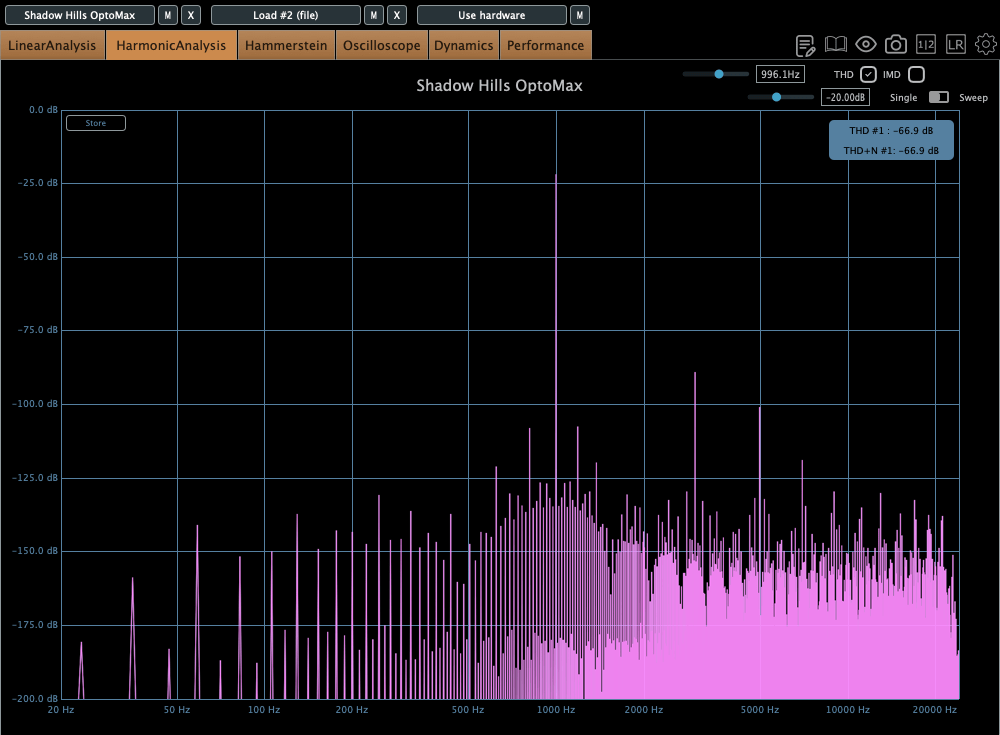Screen dimensions: 1000x735
Task: Remove the Shadow Hills OptoMax slot
Action: tap(192, 15)
